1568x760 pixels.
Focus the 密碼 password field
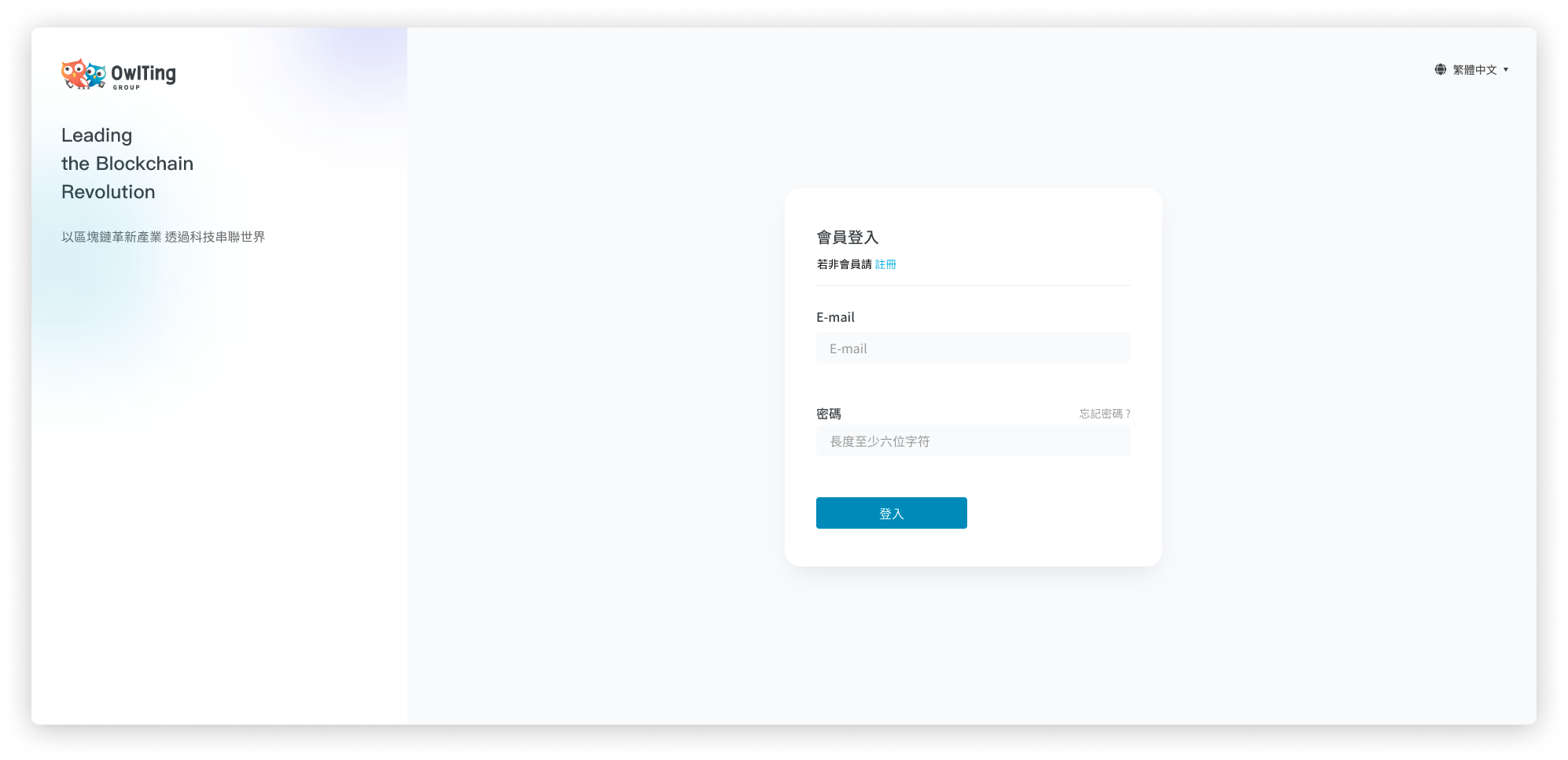pyautogui.click(x=974, y=441)
